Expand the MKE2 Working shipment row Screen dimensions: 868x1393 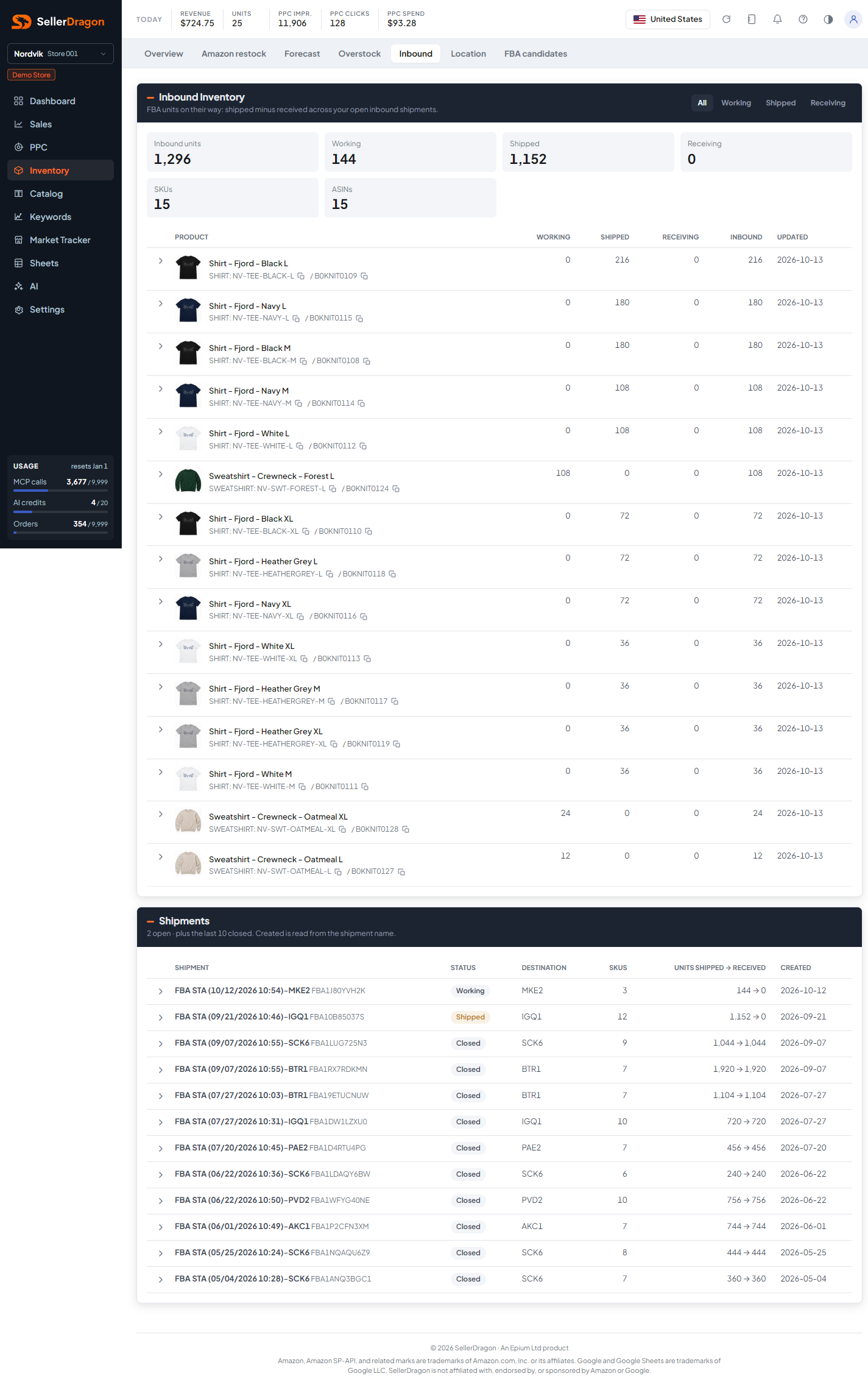[x=160, y=991]
